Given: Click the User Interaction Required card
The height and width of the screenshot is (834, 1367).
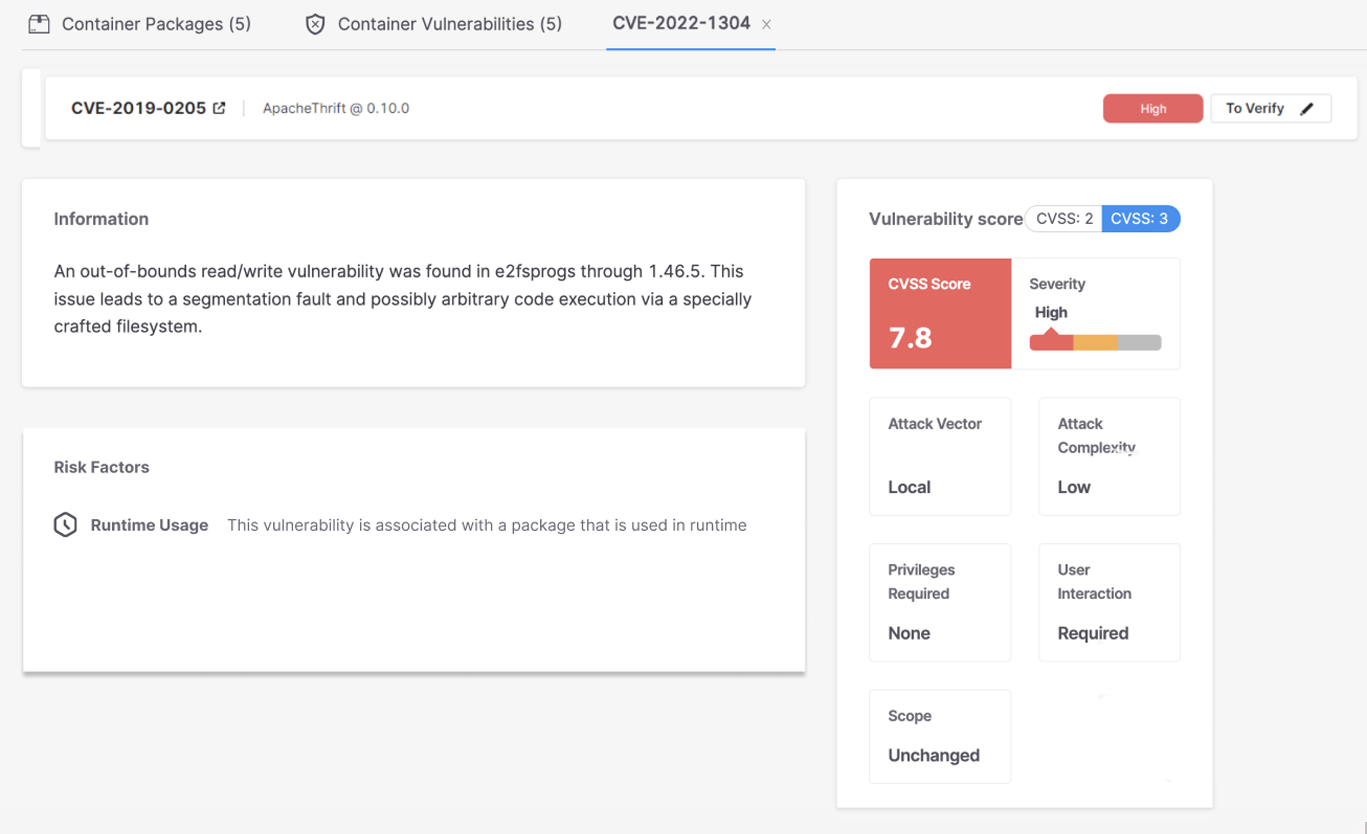Looking at the screenshot, I should pos(1109,602).
